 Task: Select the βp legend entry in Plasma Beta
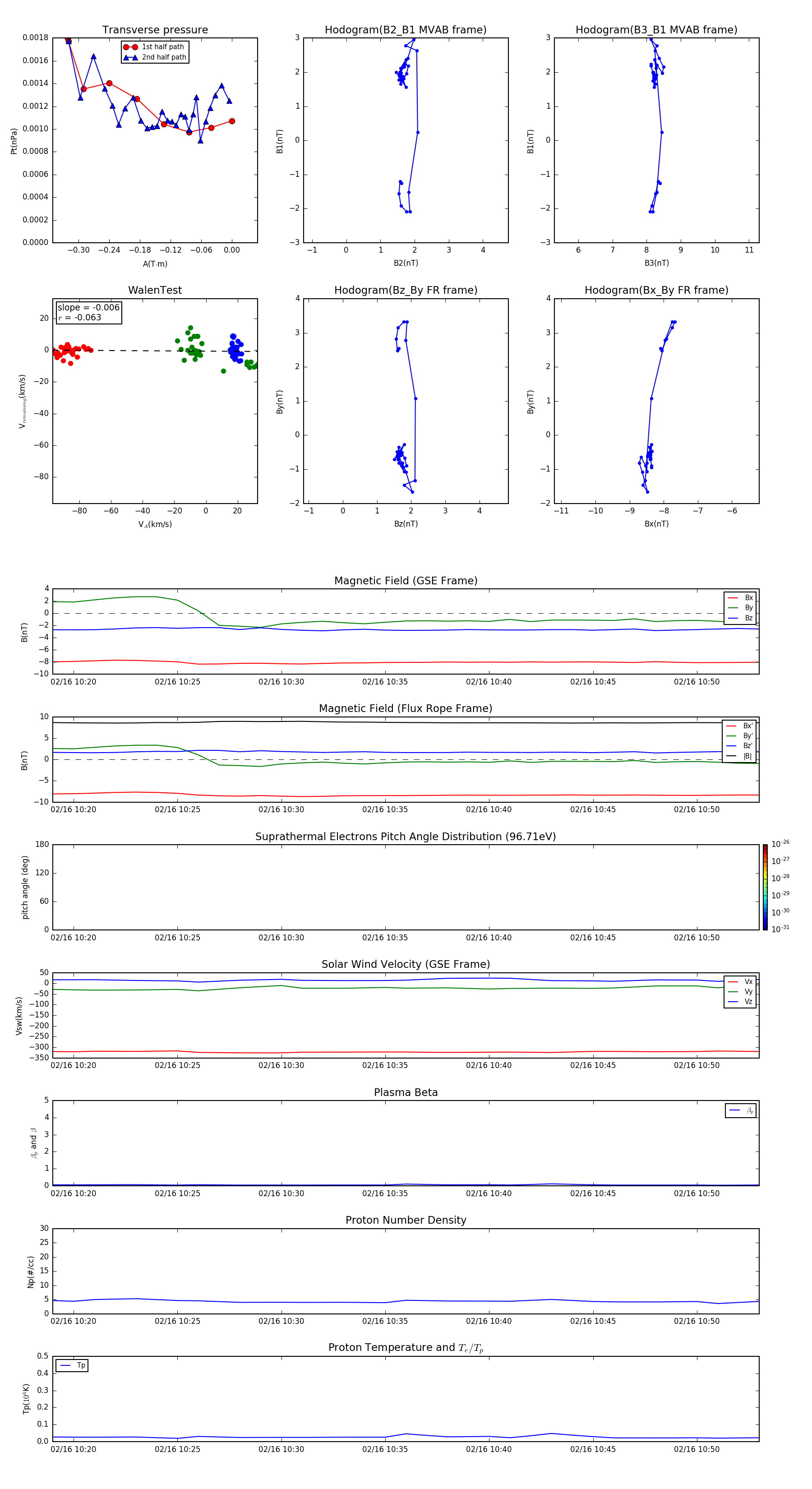click(741, 1110)
